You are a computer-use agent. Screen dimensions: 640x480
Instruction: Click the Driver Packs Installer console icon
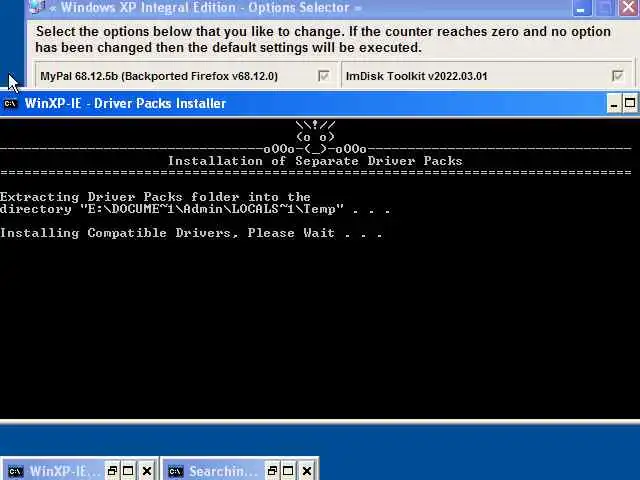[x=10, y=104]
